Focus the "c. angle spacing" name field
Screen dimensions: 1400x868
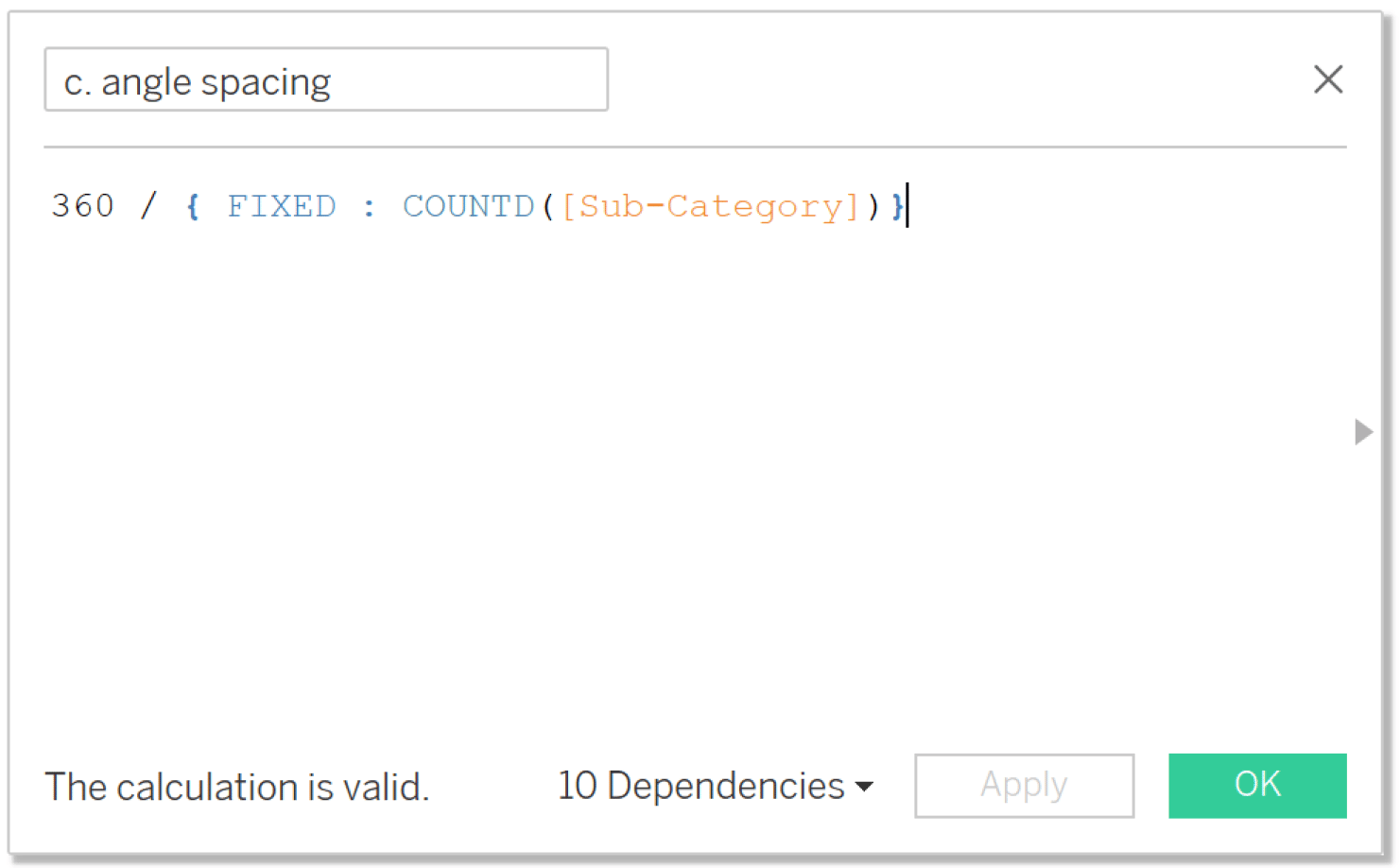tap(325, 80)
